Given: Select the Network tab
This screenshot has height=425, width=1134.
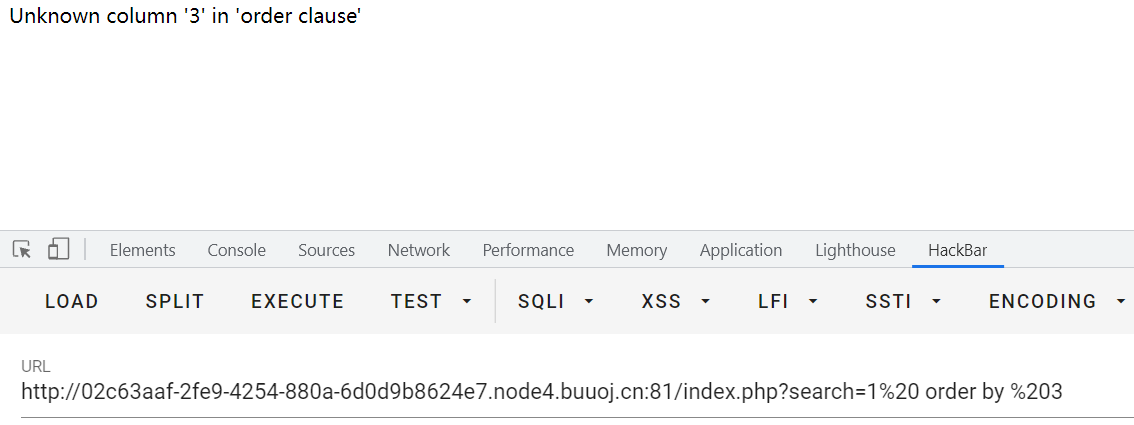Looking at the screenshot, I should tap(418, 250).
